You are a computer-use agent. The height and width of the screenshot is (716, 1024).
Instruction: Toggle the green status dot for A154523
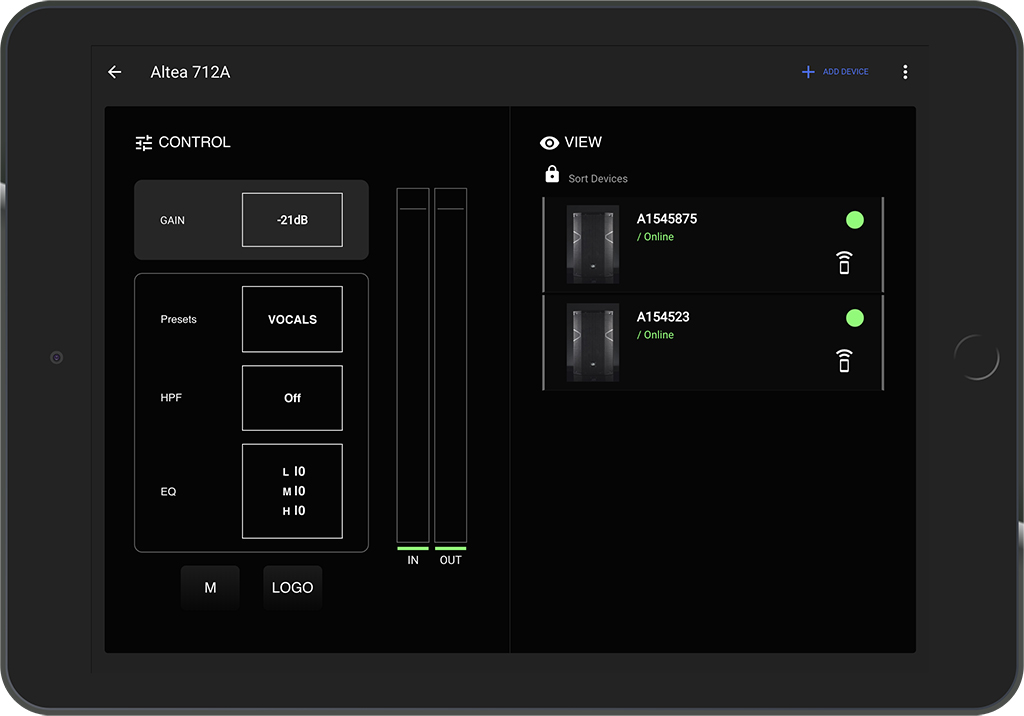pyautogui.click(x=854, y=318)
